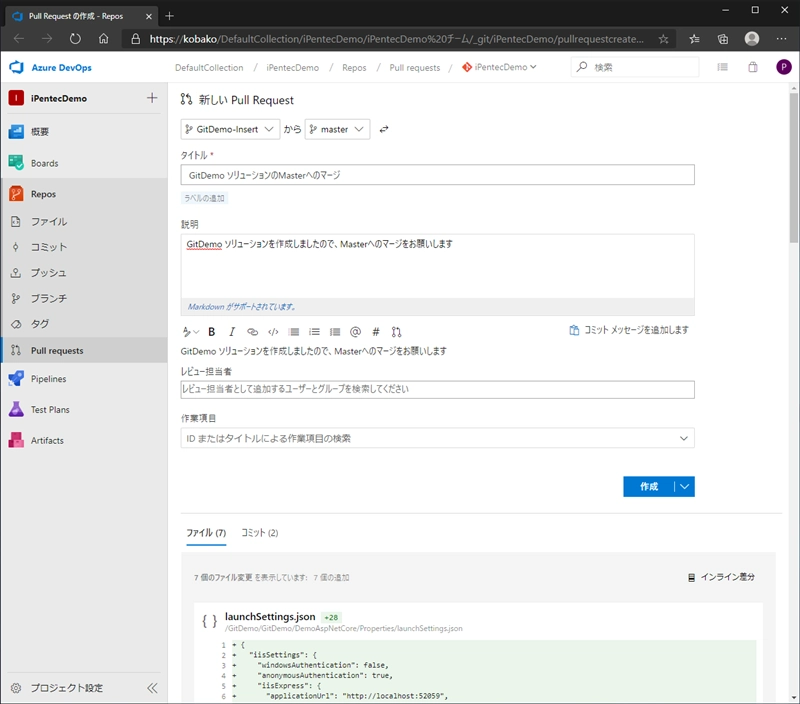800x704 pixels.
Task: Click DefaultCollection breadcrumb
Action: [x=209, y=67]
